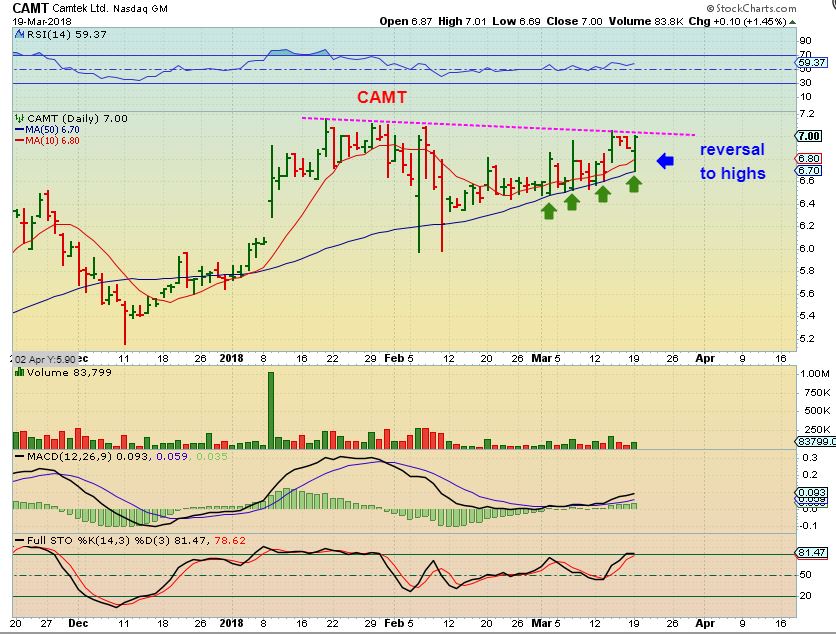Click the 81.47 tag on stochastic axis

point(811,553)
